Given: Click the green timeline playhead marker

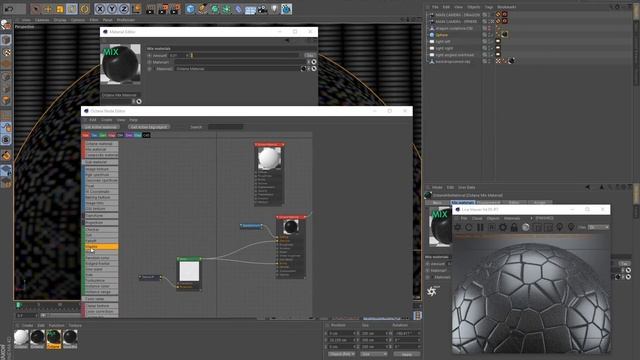Looking at the screenshot, I should 18,305.
